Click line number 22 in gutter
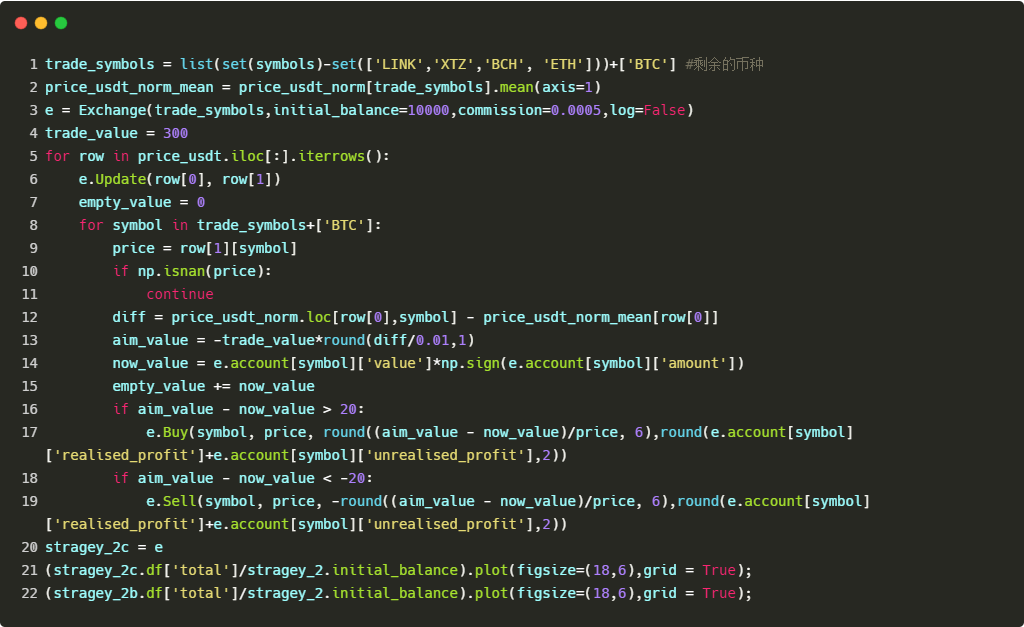This screenshot has width=1024, height=627. click(x=29, y=593)
